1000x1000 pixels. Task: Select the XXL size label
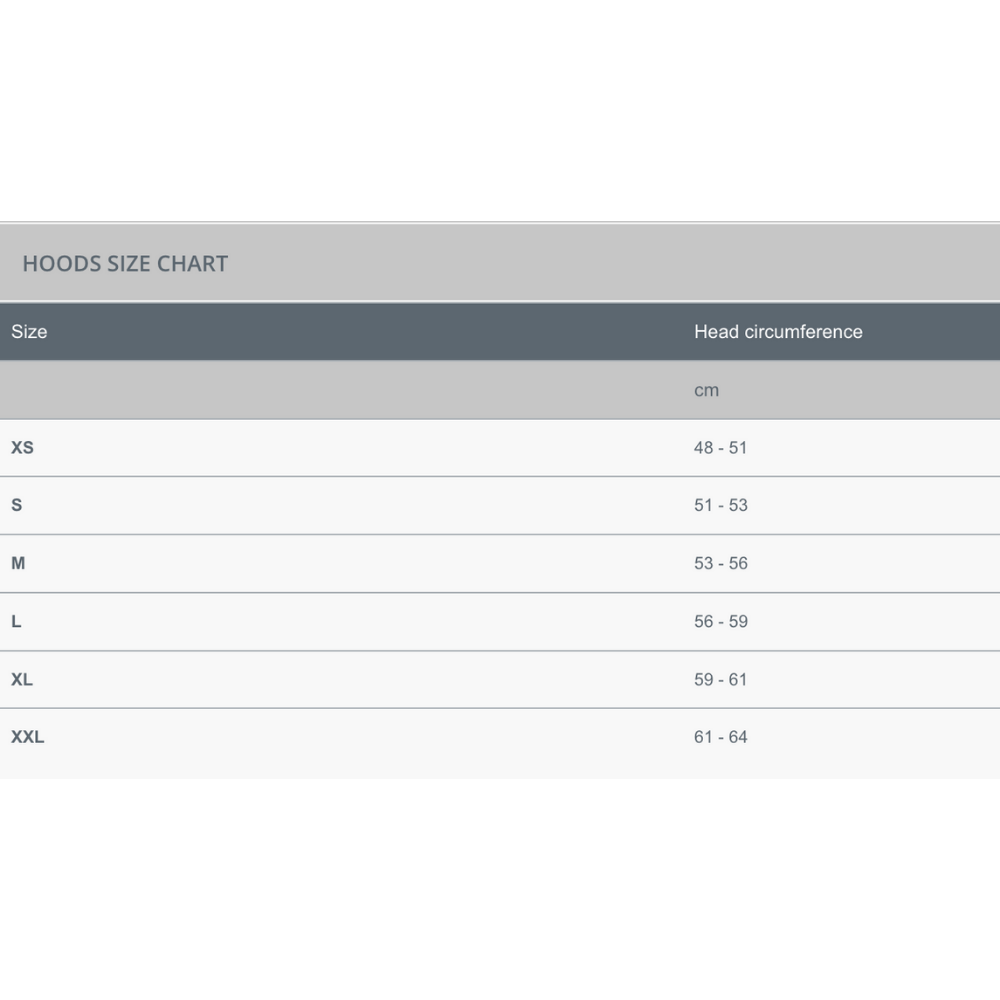tap(28, 737)
